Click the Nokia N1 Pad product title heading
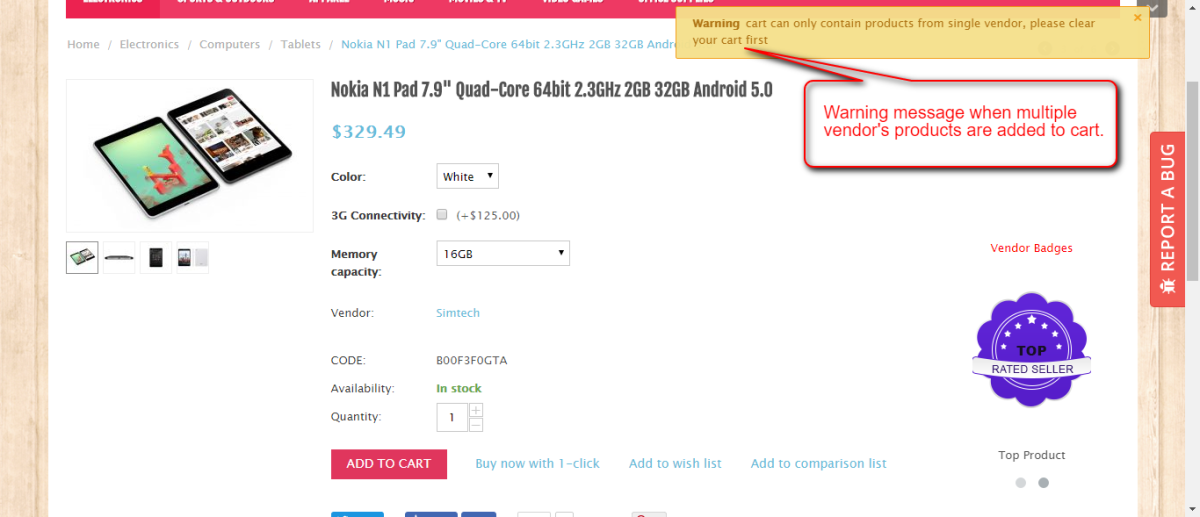1200x517 pixels. coord(552,90)
